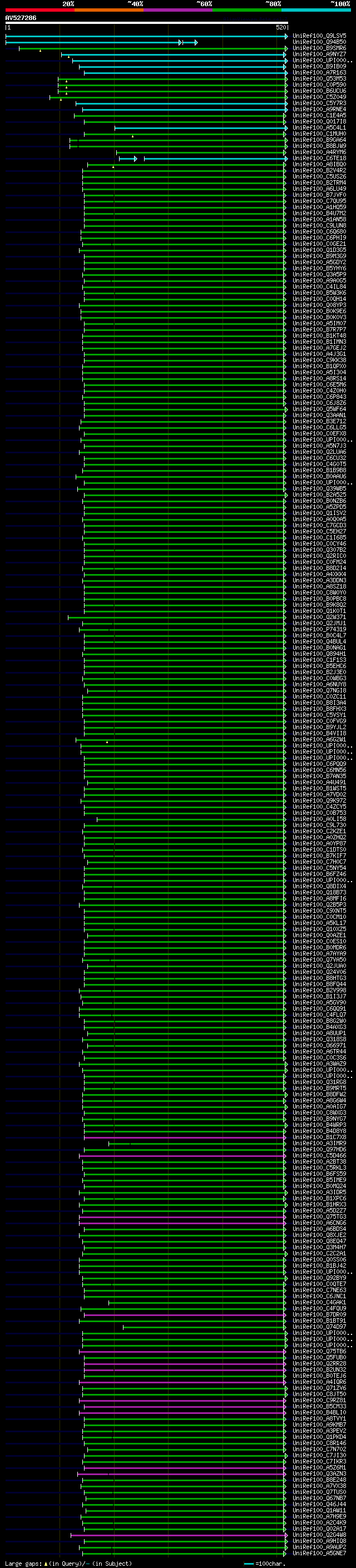The width and height of the screenshot is (356, 1568).
Task: Open hit UniRef100_A6G2W1
Action: click(x=319, y=740)
